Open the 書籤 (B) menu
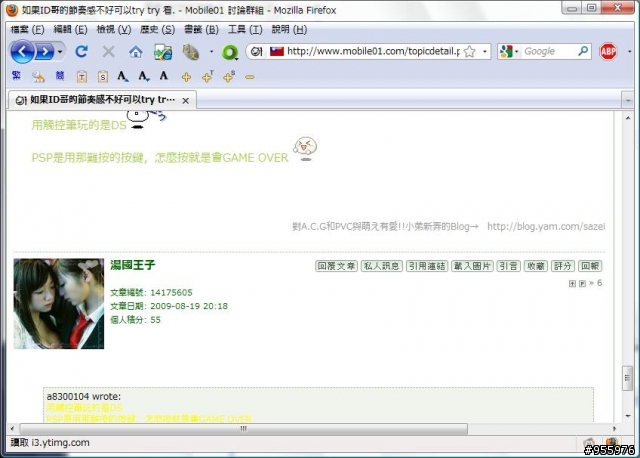This screenshot has height=458, width=640. [201, 29]
